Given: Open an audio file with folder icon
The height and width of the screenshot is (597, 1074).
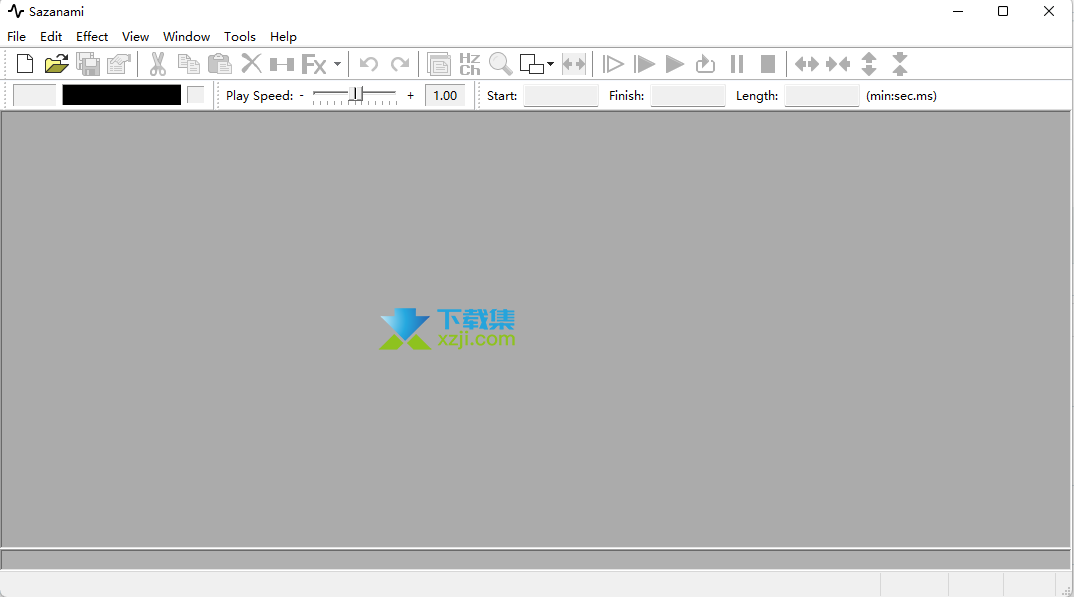Looking at the screenshot, I should point(56,64).
